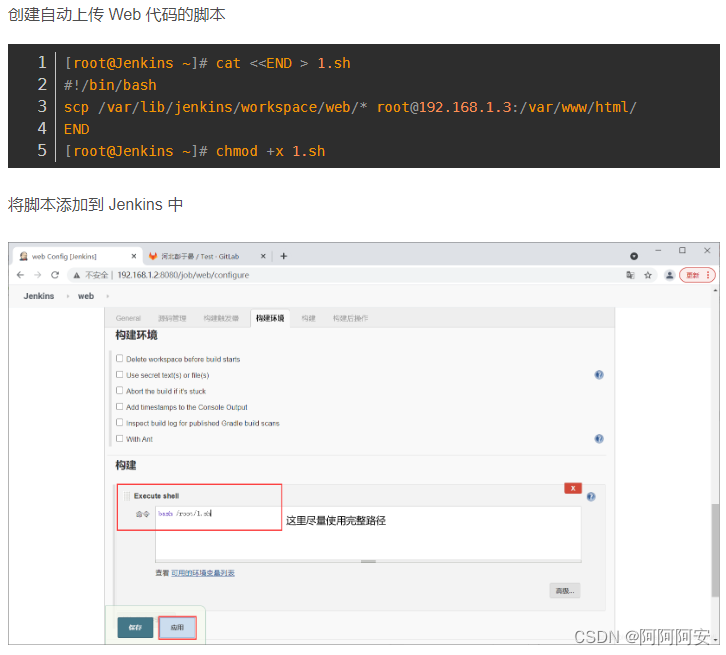The height and width of the screenshot is (655, 726).
Task: Switch to the GitLab Test browser tab
Action: coord(206,256)
